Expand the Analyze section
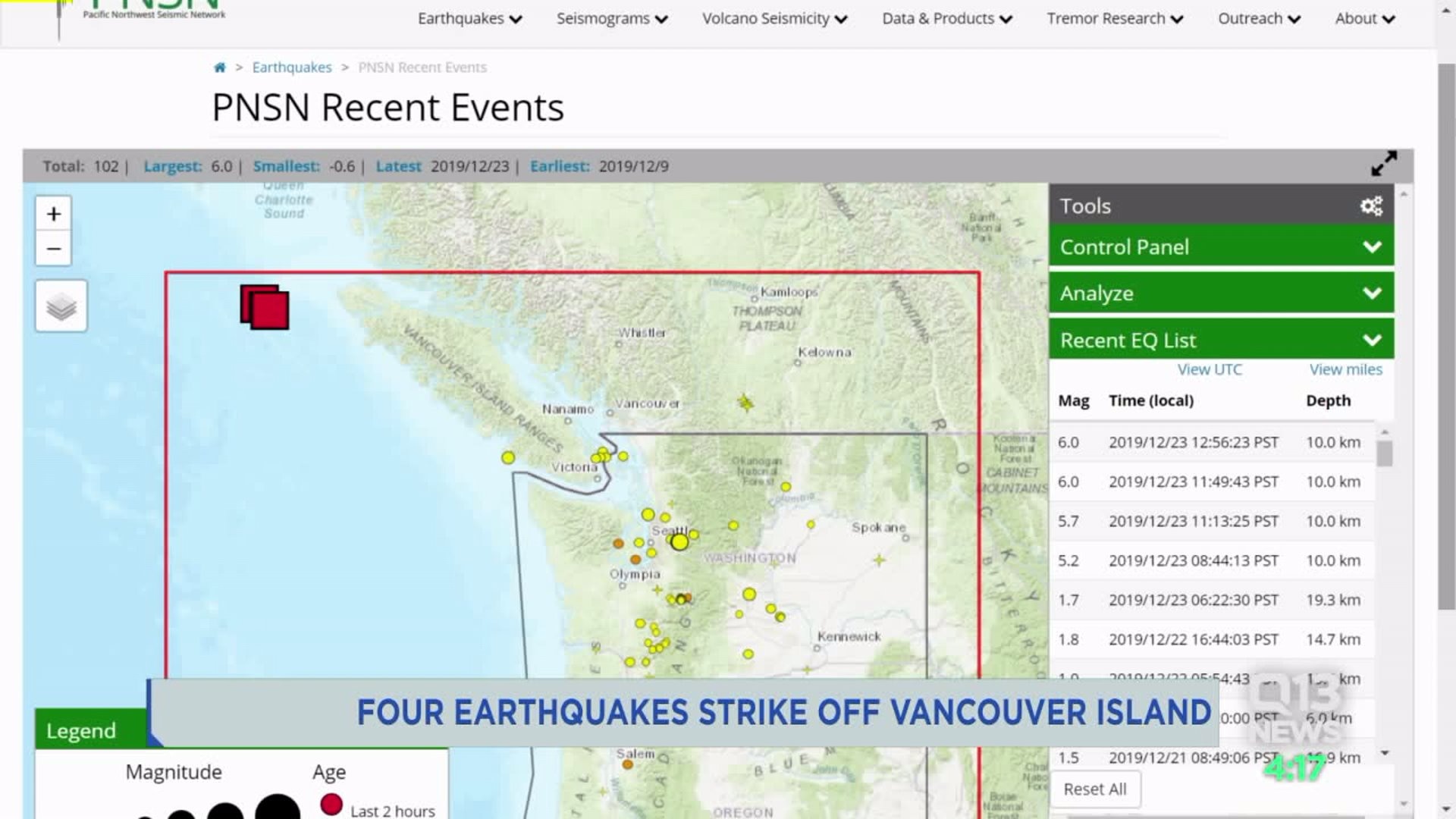 [1221, 293]
